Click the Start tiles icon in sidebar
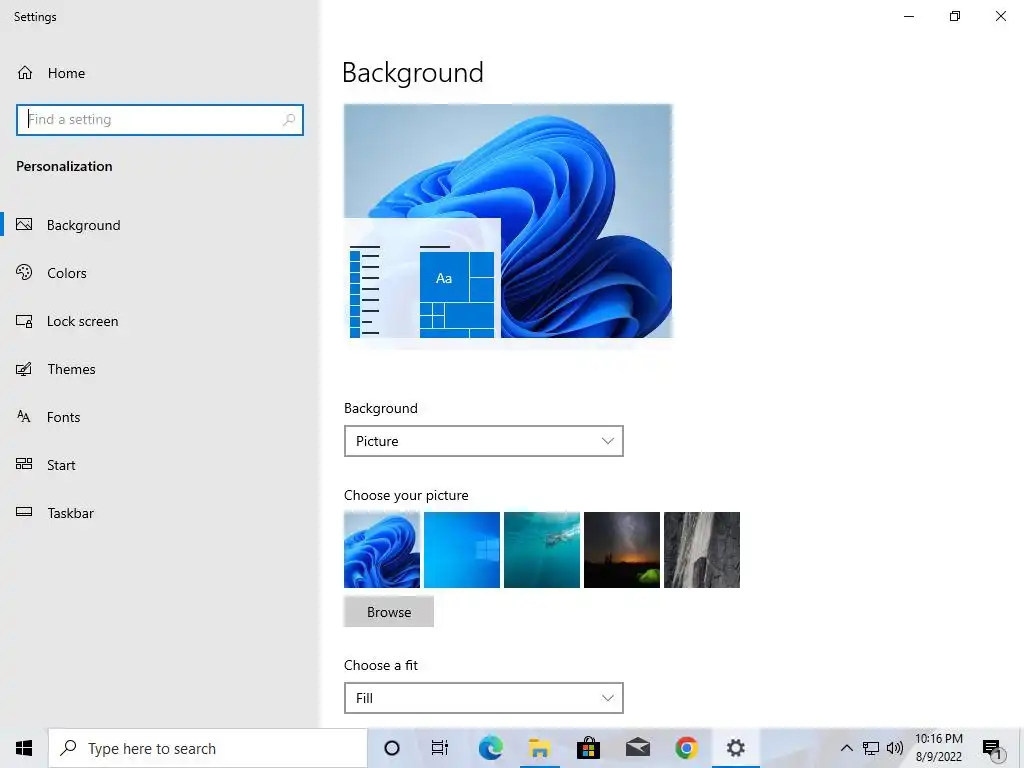The height and width of the screenshot is (768, 1024). pyautogui.click(x=24, y=464)
